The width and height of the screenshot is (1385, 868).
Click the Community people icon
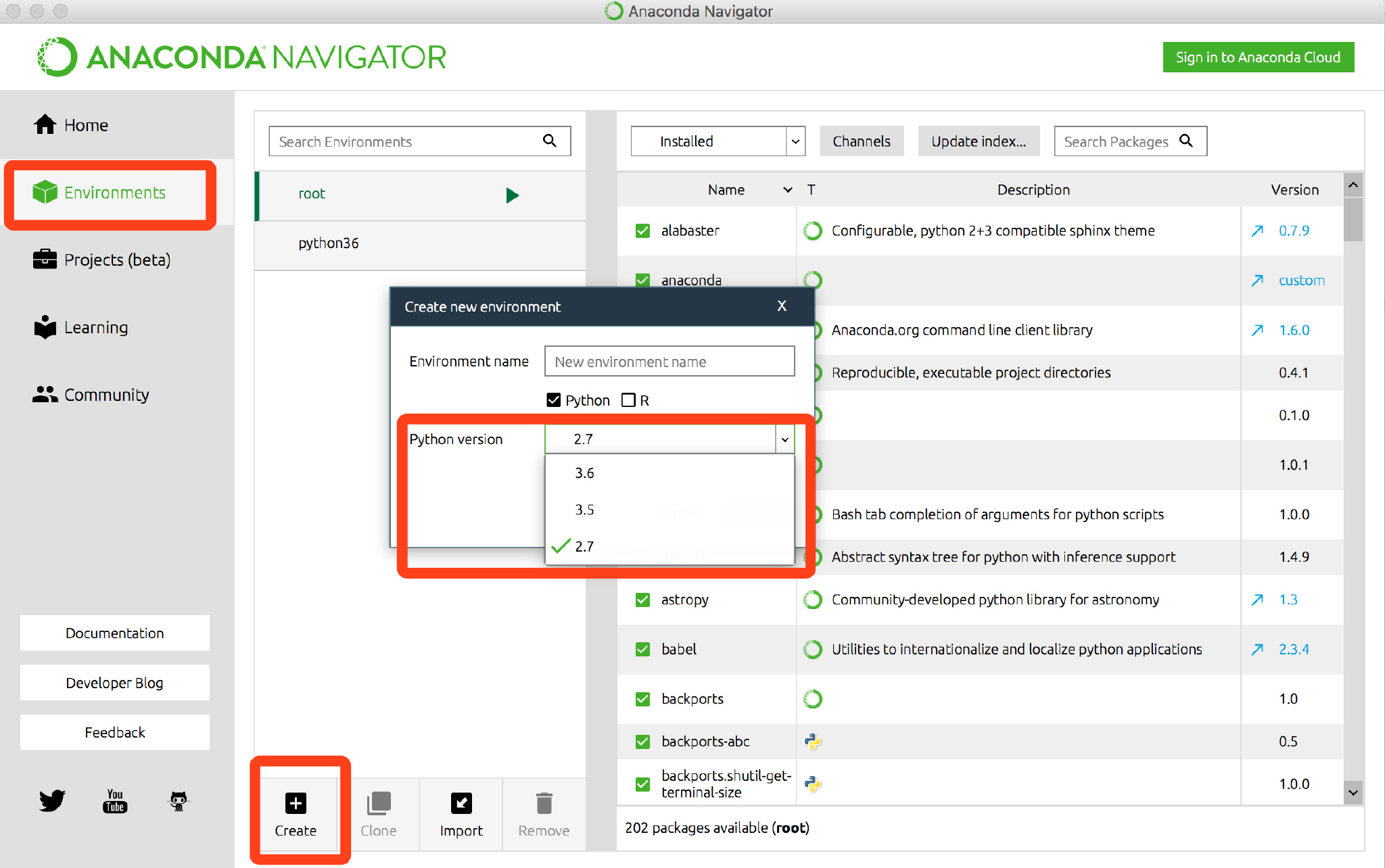(45, 394)
